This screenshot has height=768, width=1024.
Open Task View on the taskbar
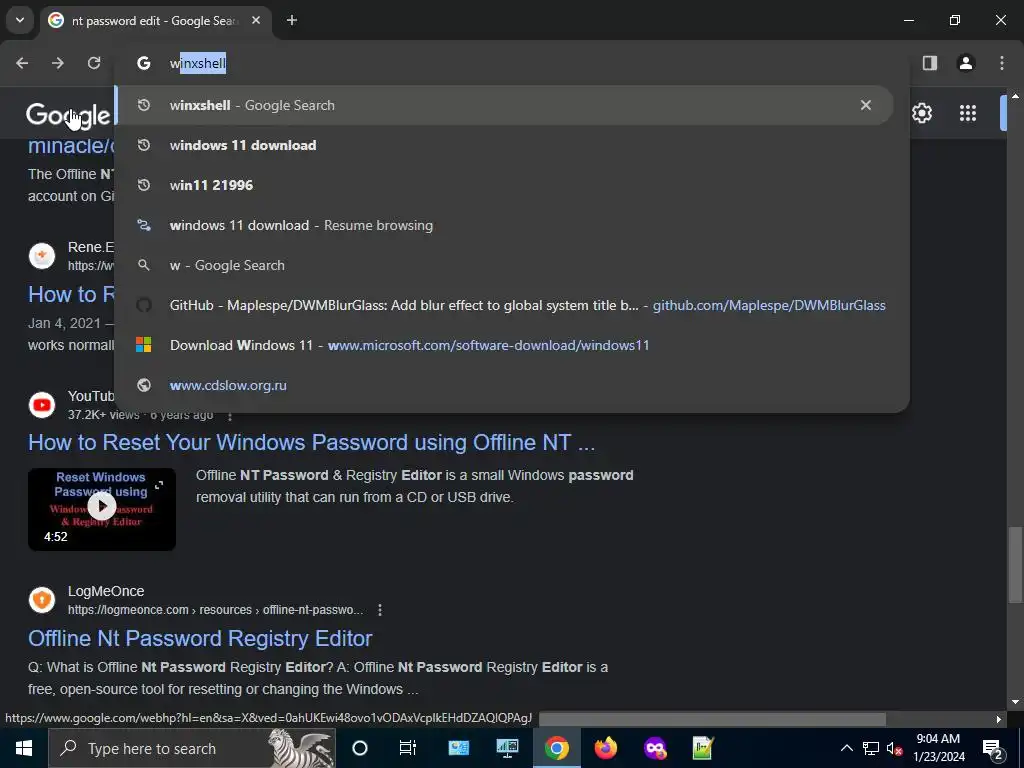pos(408,748)
